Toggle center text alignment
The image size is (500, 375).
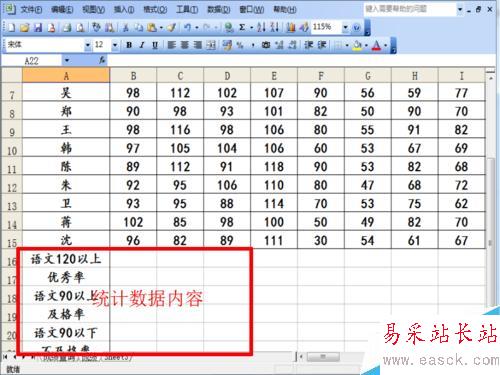pyautogui.click(x=185, y=45)
